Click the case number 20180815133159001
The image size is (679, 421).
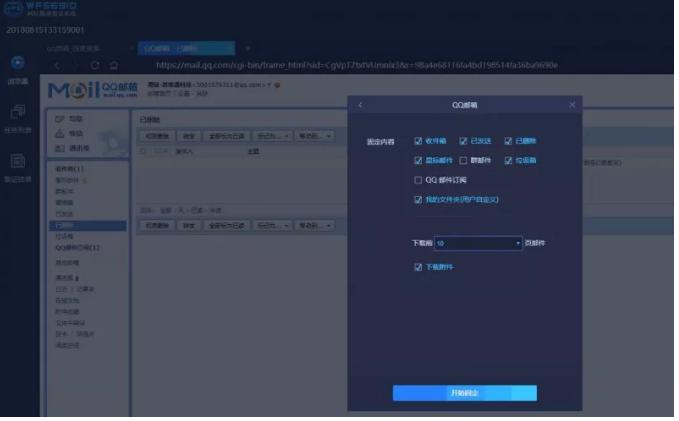click(x=45, y=30)
